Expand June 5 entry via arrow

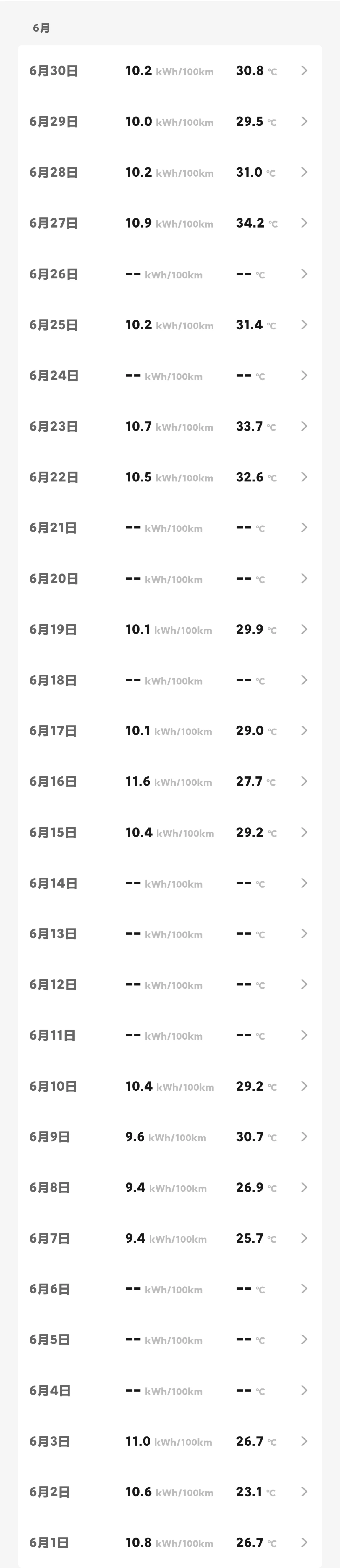coord(304,1339)
